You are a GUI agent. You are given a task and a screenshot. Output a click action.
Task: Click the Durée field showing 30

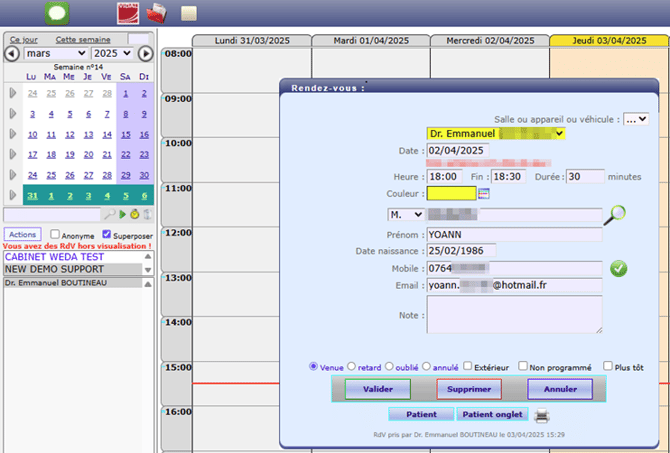point(585,176)
